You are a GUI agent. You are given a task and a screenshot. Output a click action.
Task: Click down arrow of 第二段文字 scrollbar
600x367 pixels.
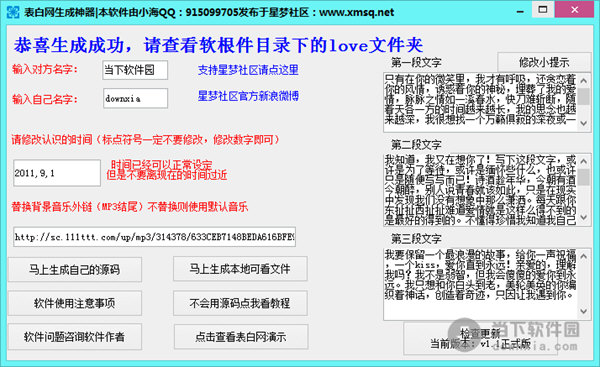tap(584, 217)
